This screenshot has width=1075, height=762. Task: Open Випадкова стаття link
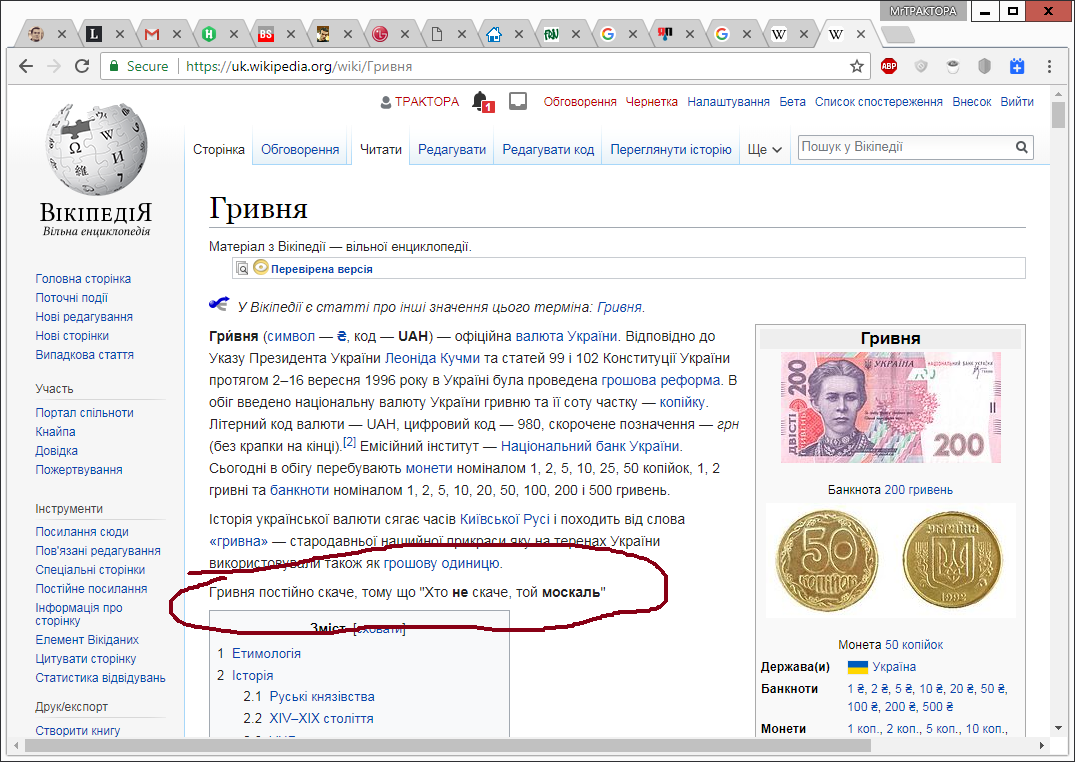click(x=84, y=355)
